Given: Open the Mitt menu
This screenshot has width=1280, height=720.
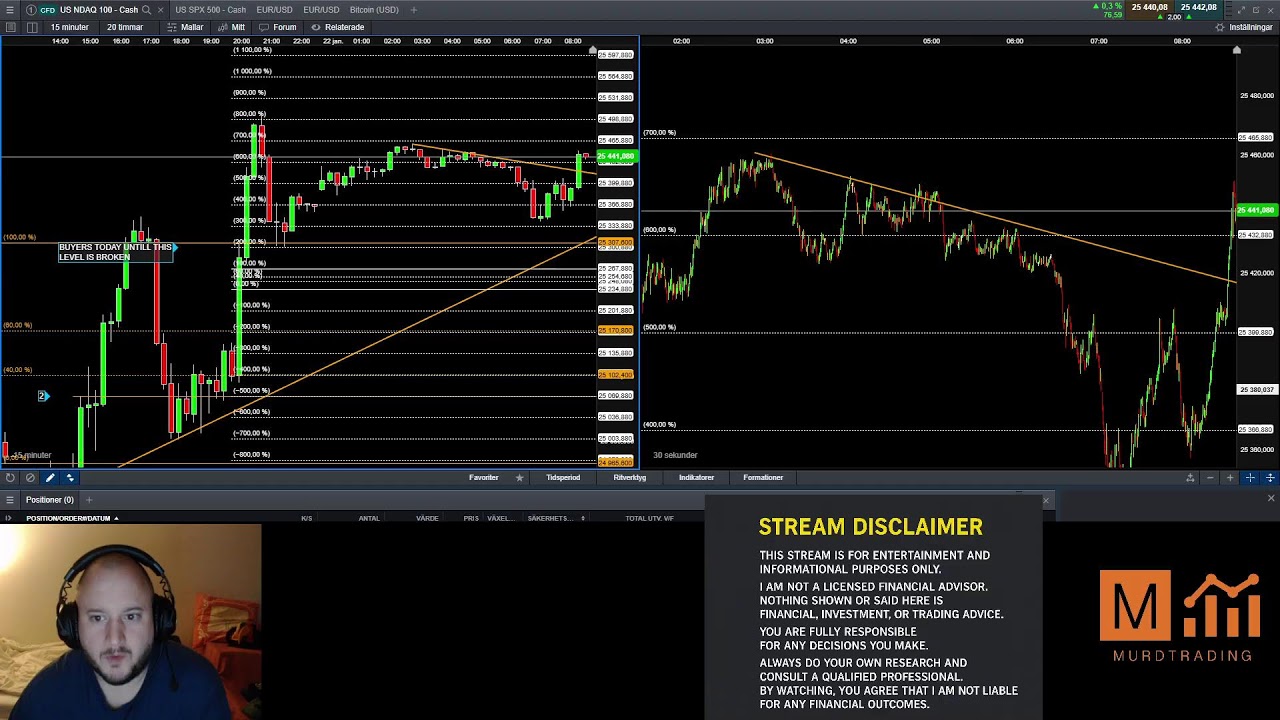Looking at the screenshot, I should click(232, 27).
